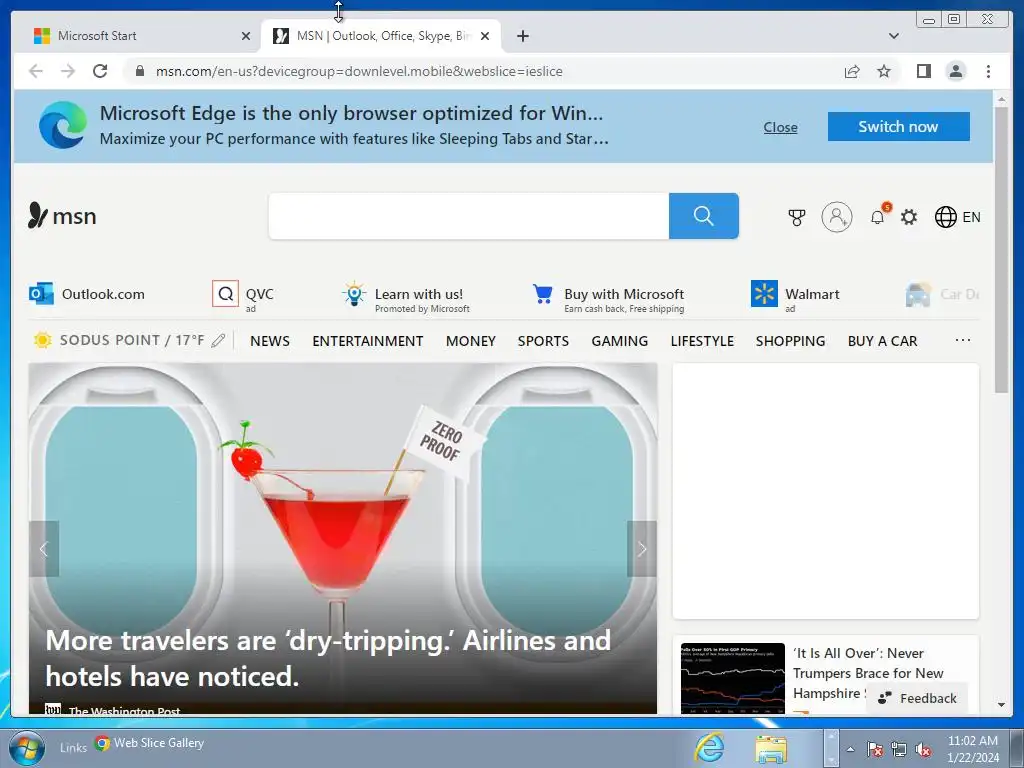Open File Explorer from taskbar
Viewport: 1024px width, 768px height.
pyautogui.click(x=771, y=748)
